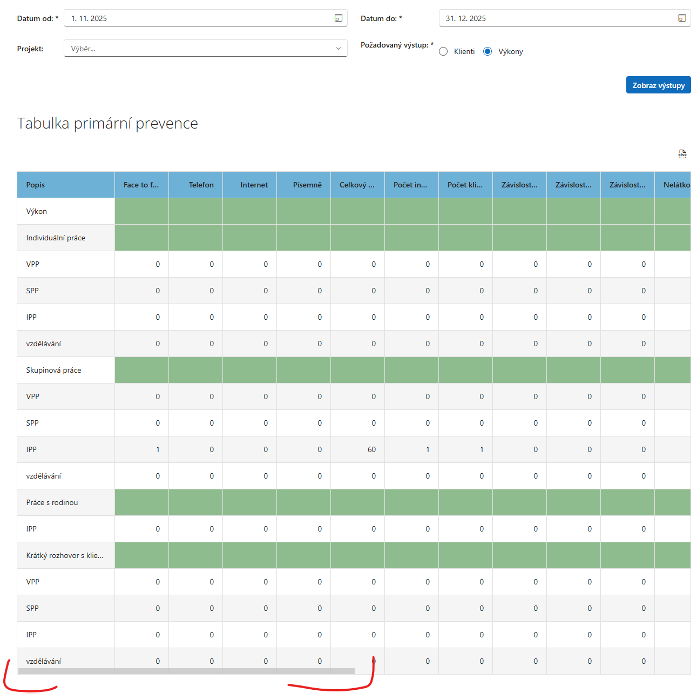Open the Datum od calendar picker icon

click(338, 18)
